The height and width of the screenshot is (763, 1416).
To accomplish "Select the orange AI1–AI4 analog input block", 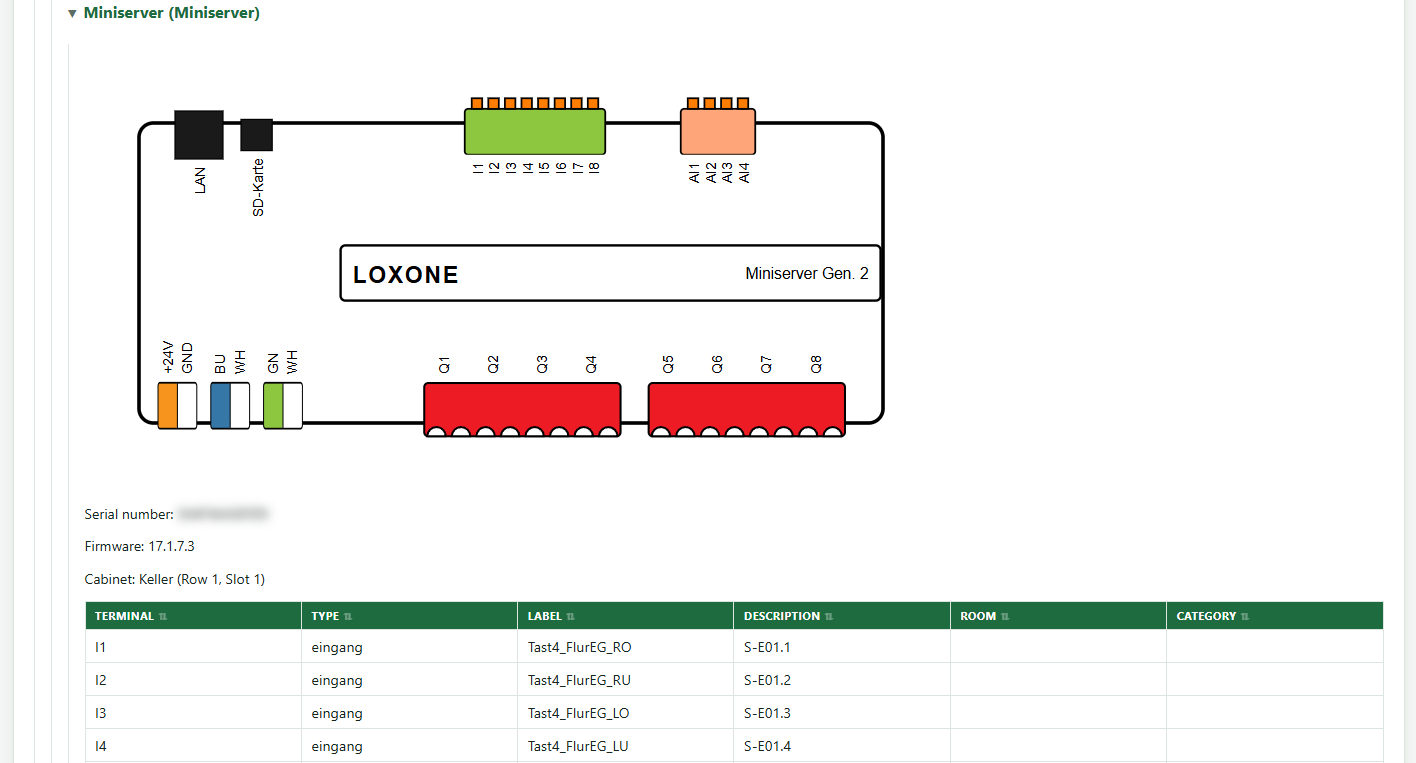I will click(x=718, y=131).
